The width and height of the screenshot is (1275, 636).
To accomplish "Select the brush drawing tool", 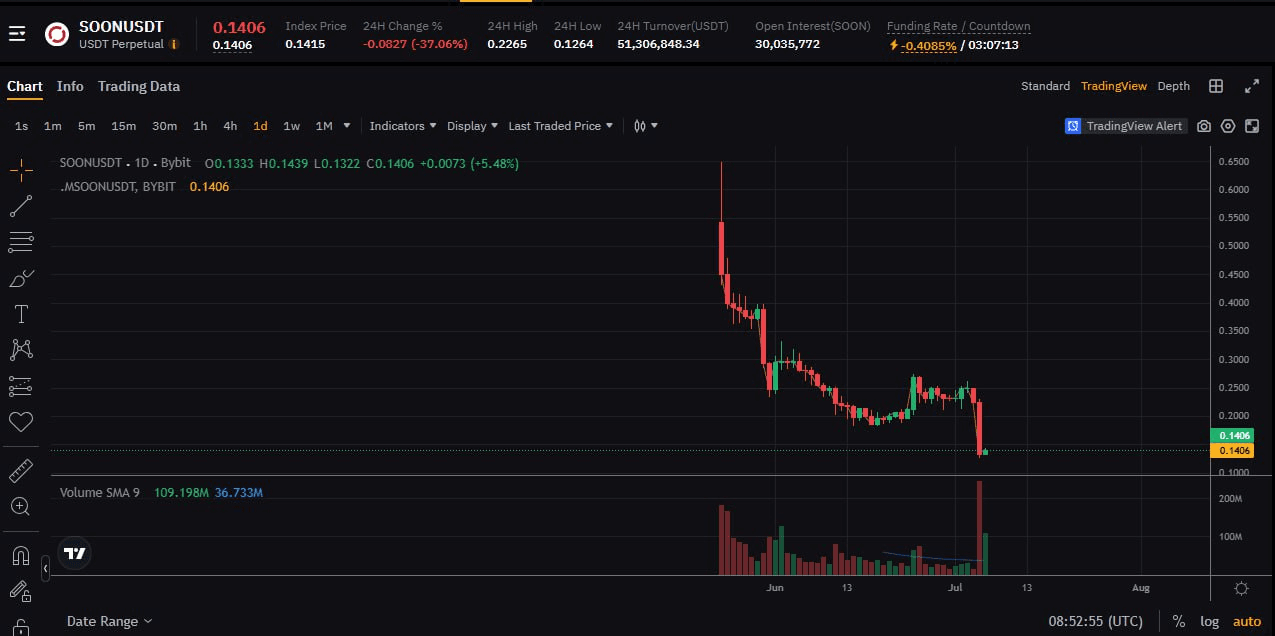I will 21,278.
